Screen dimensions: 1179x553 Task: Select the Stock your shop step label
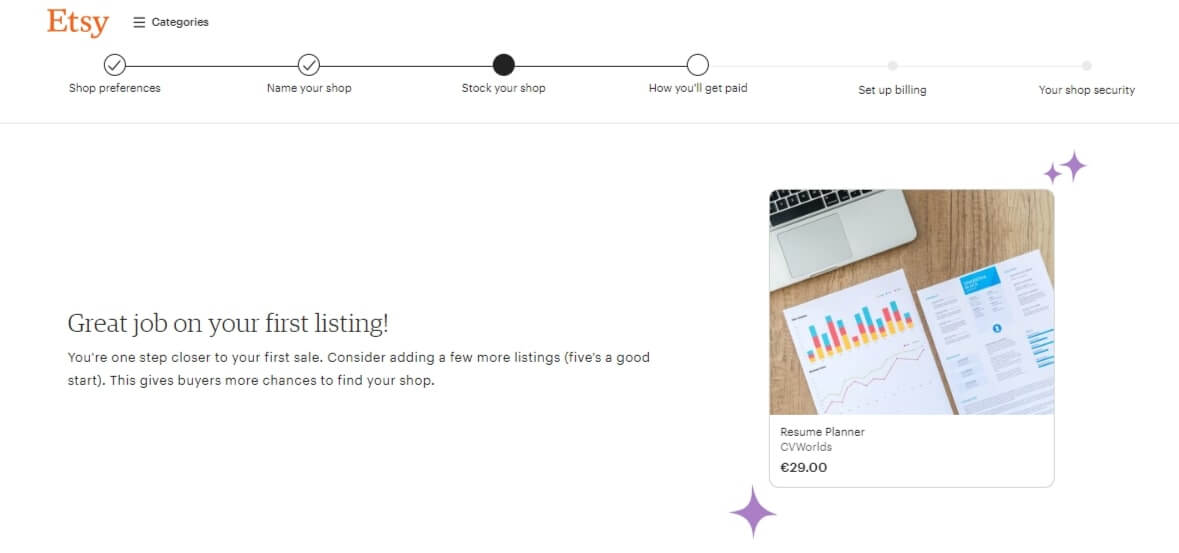(x=504, y=88)
